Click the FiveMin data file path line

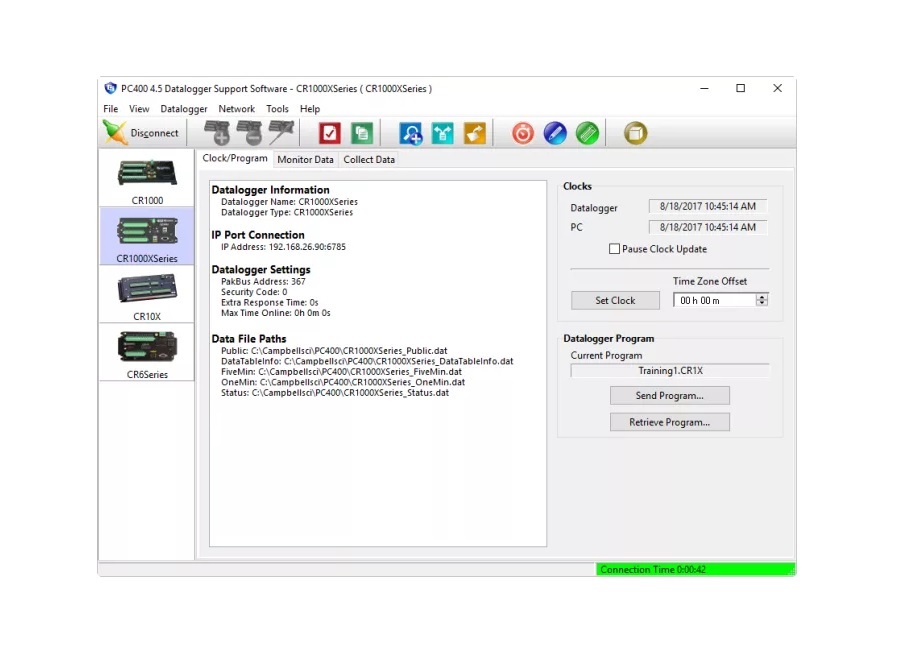tap(342, 371)
